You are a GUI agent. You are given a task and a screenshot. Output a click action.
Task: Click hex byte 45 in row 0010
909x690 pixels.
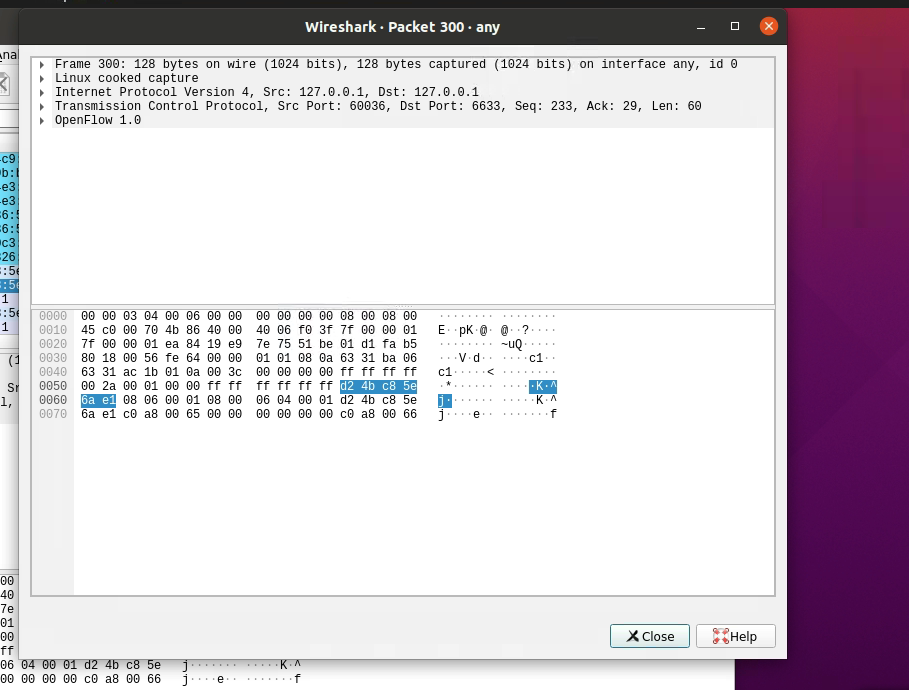pyautogui.click(x=88, y=330)
